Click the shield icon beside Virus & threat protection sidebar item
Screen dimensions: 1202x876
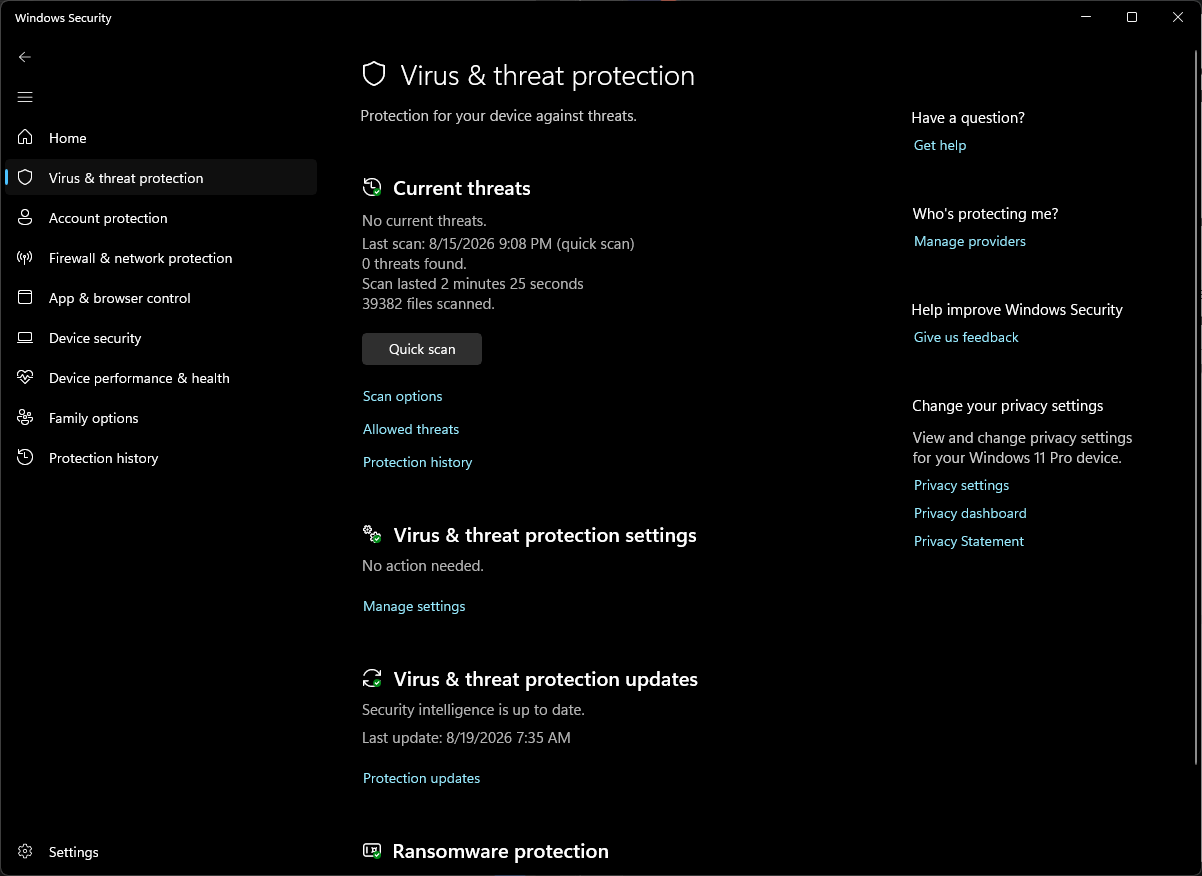[26, 177]
